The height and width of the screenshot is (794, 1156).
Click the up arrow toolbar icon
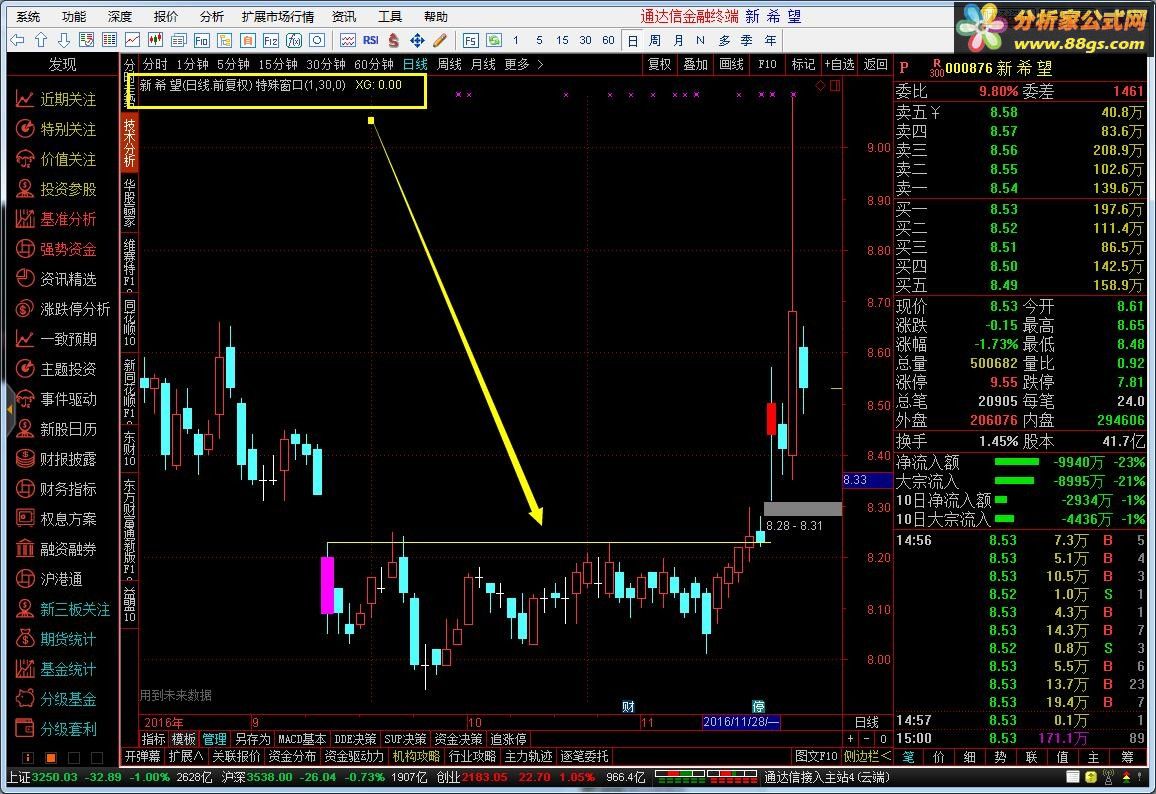[41, 40]
